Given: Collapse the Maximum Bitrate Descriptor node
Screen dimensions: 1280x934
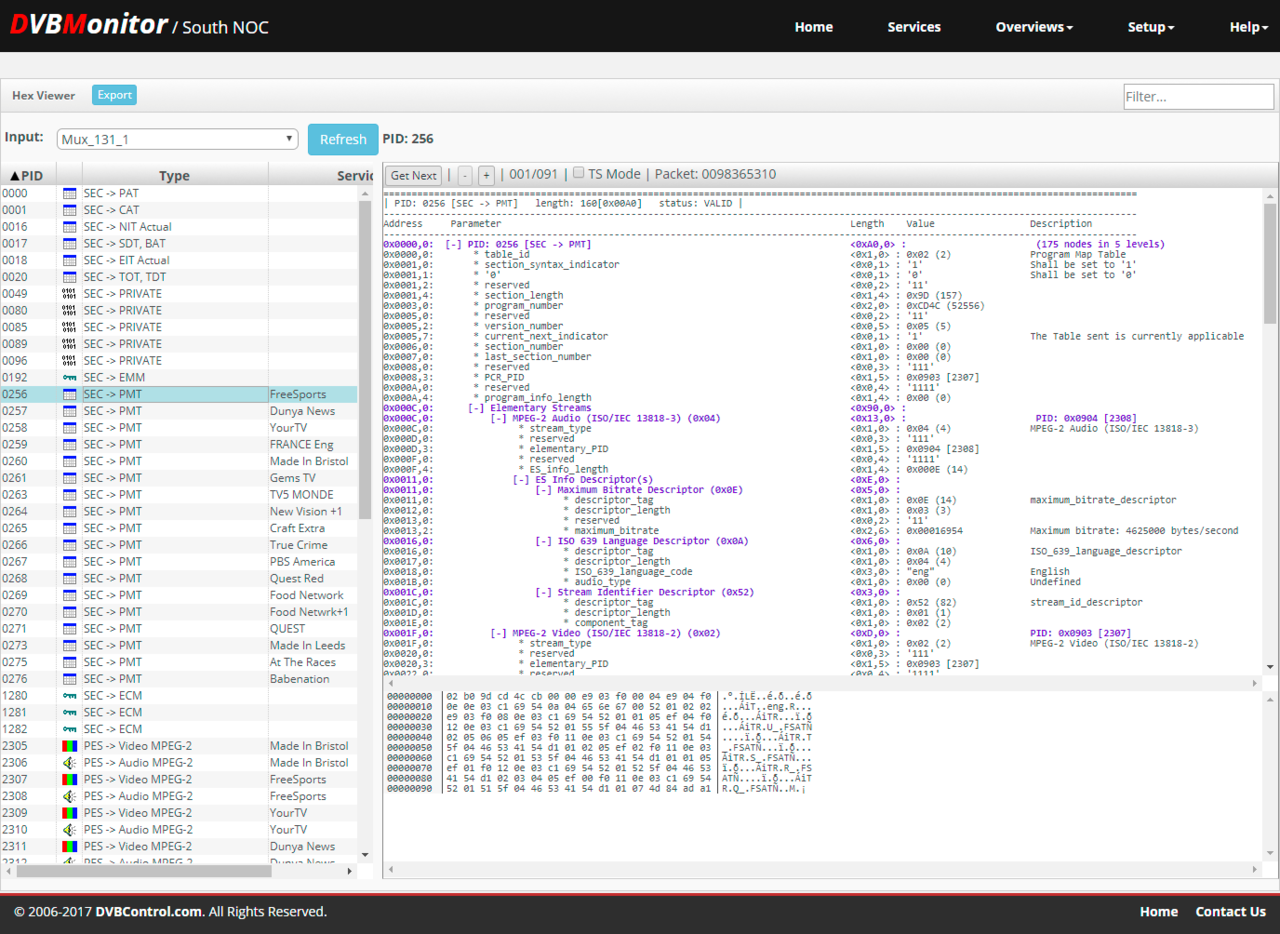Looking at the screenshot, I should pos(543,490).
